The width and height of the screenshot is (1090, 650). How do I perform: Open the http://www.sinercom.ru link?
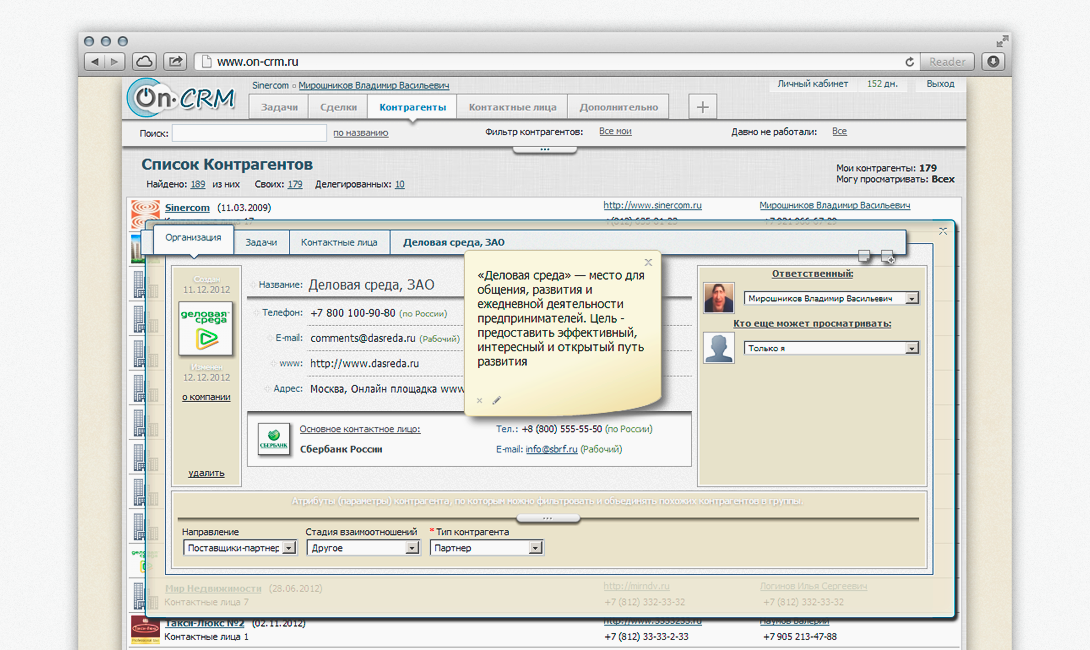coord(653,205)
